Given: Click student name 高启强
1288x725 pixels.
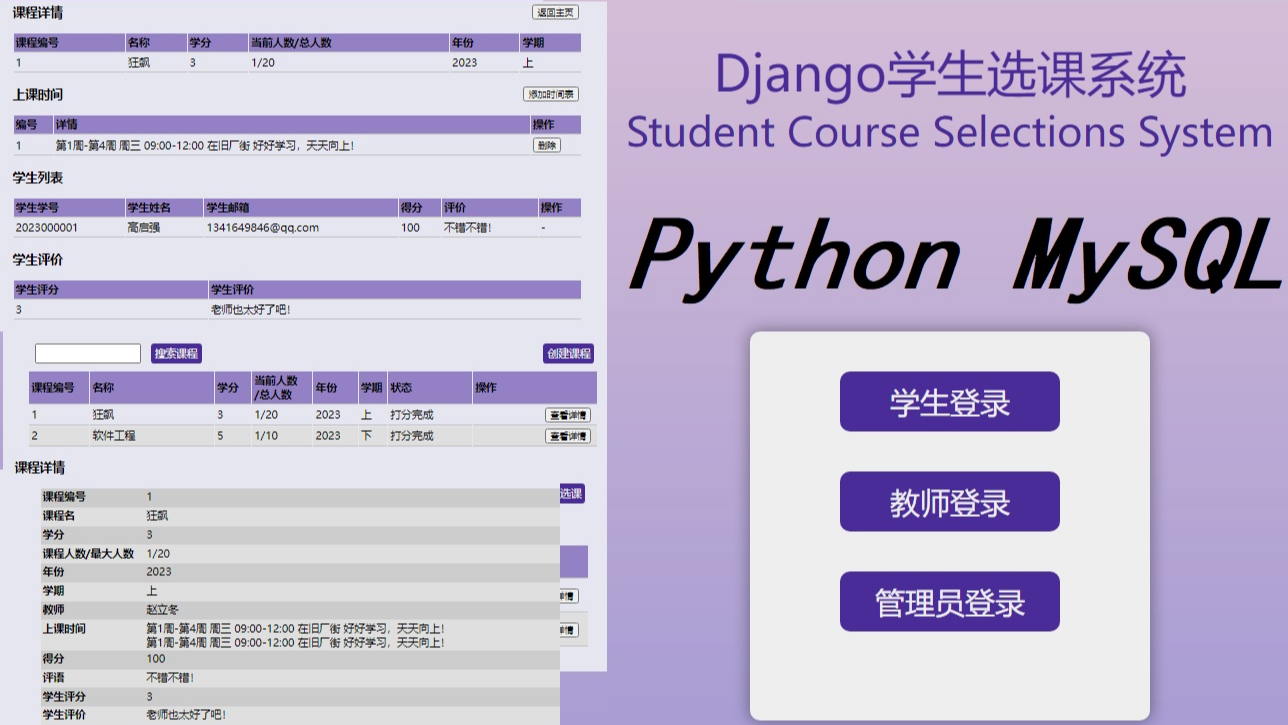Looking at the screenshot, I should coord(146,228).
